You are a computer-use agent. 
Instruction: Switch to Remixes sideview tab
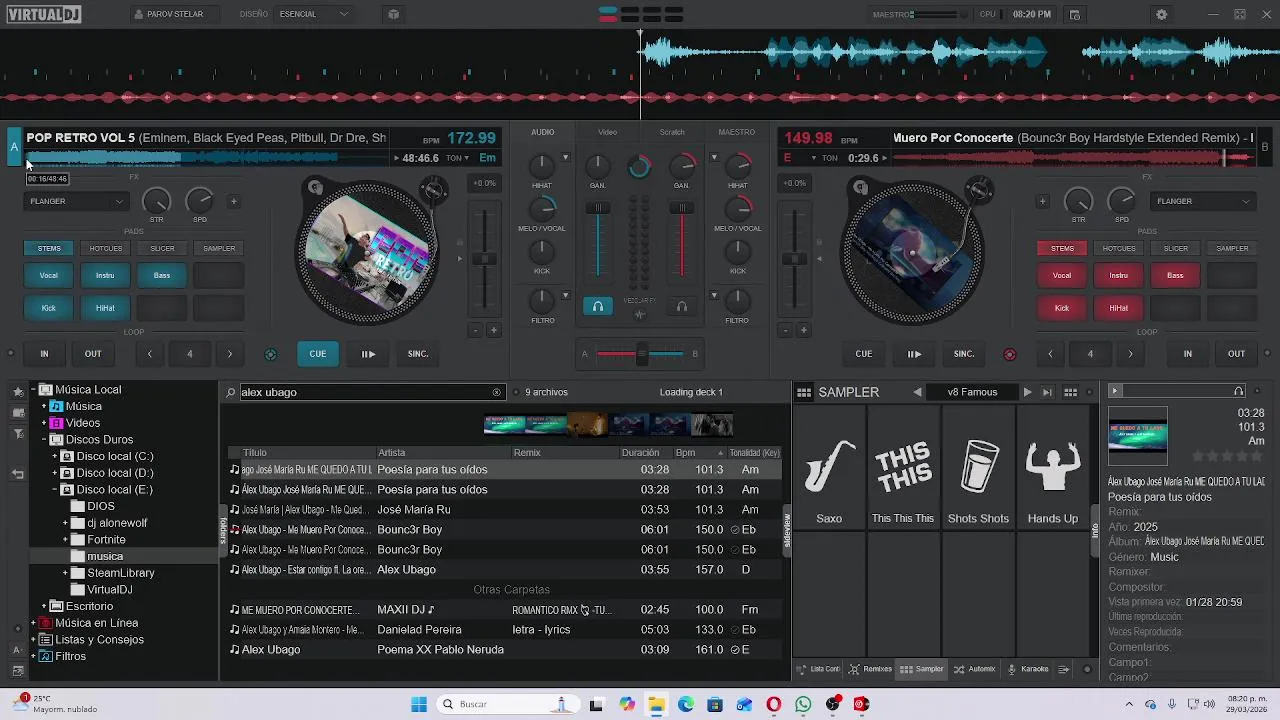[870, 669]
